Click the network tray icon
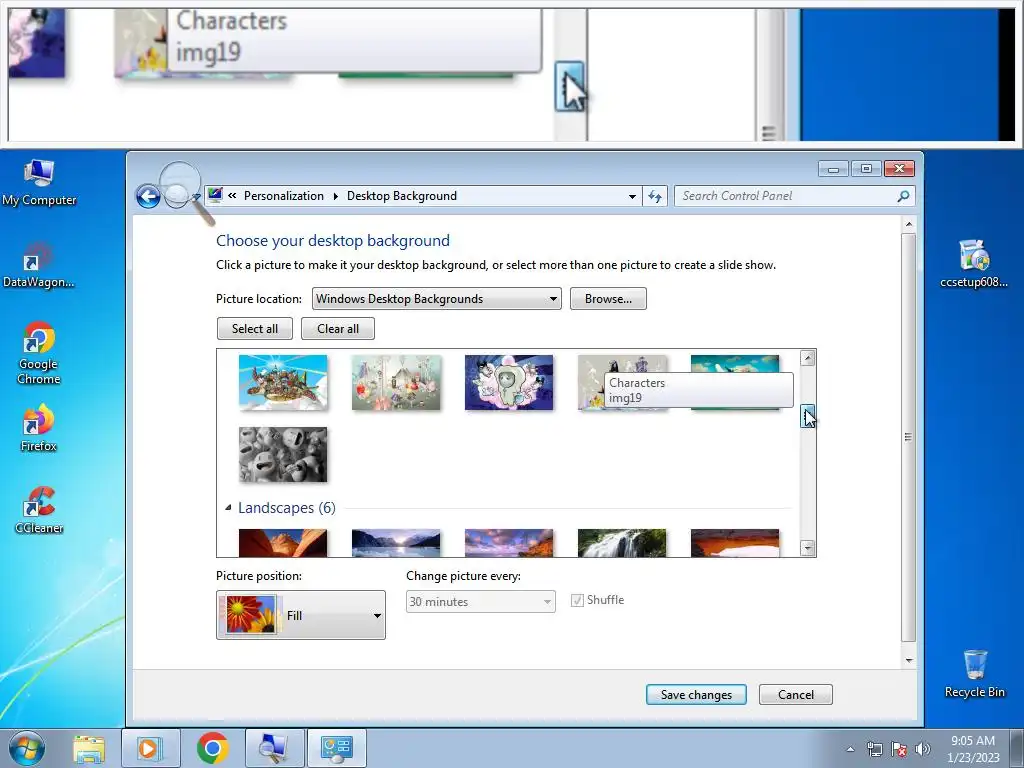 [874, 749]
